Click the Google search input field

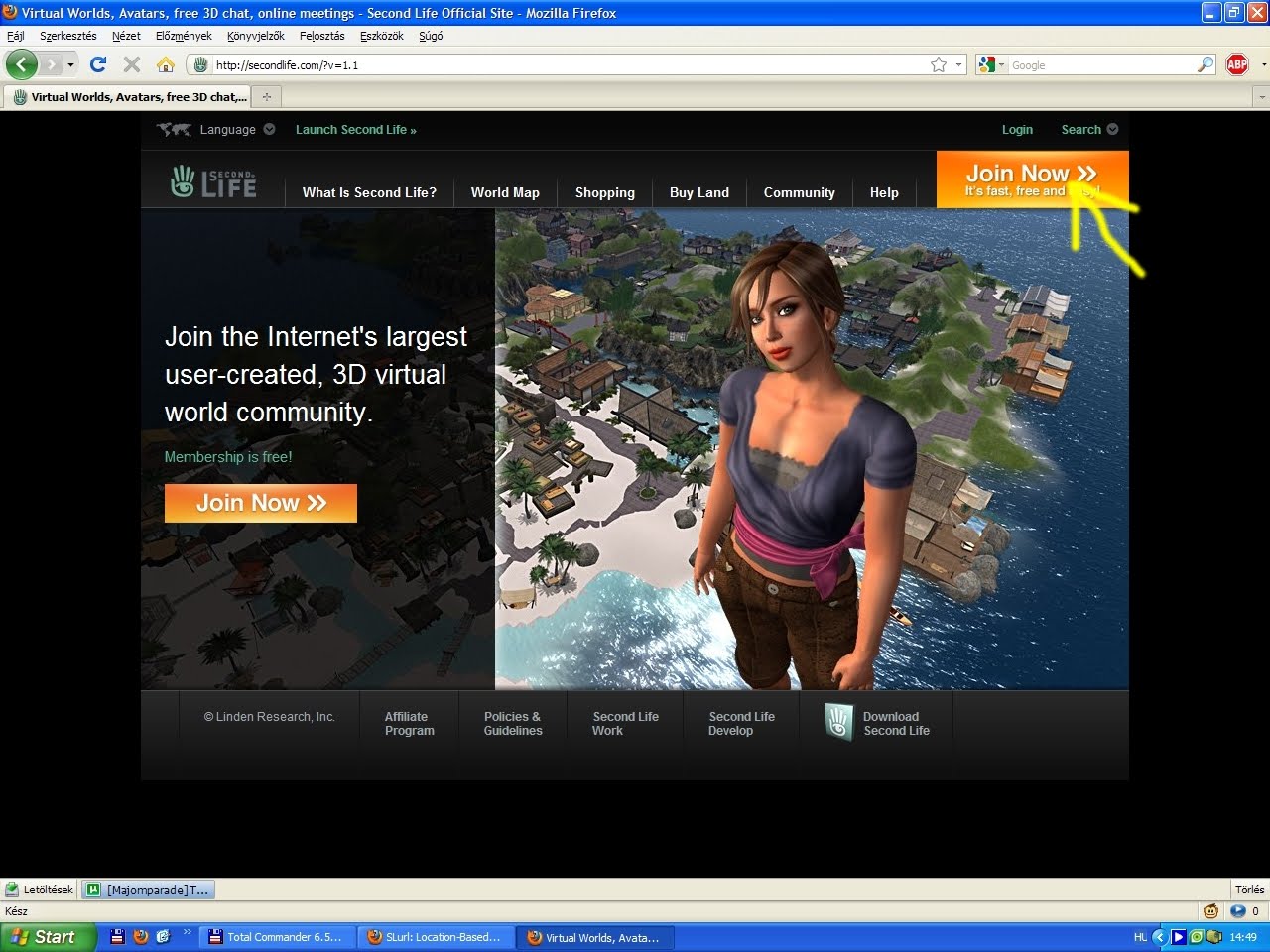(1101, 65)
